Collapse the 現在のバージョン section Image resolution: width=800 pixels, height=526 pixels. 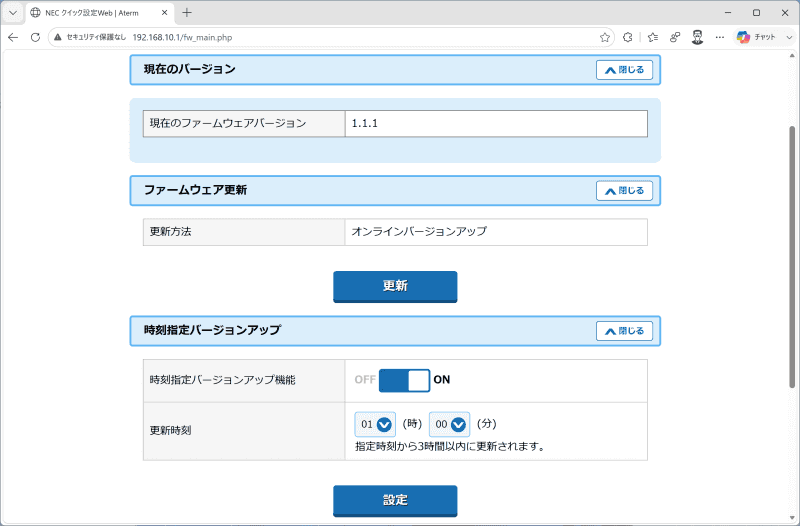[x=624, y=70]
